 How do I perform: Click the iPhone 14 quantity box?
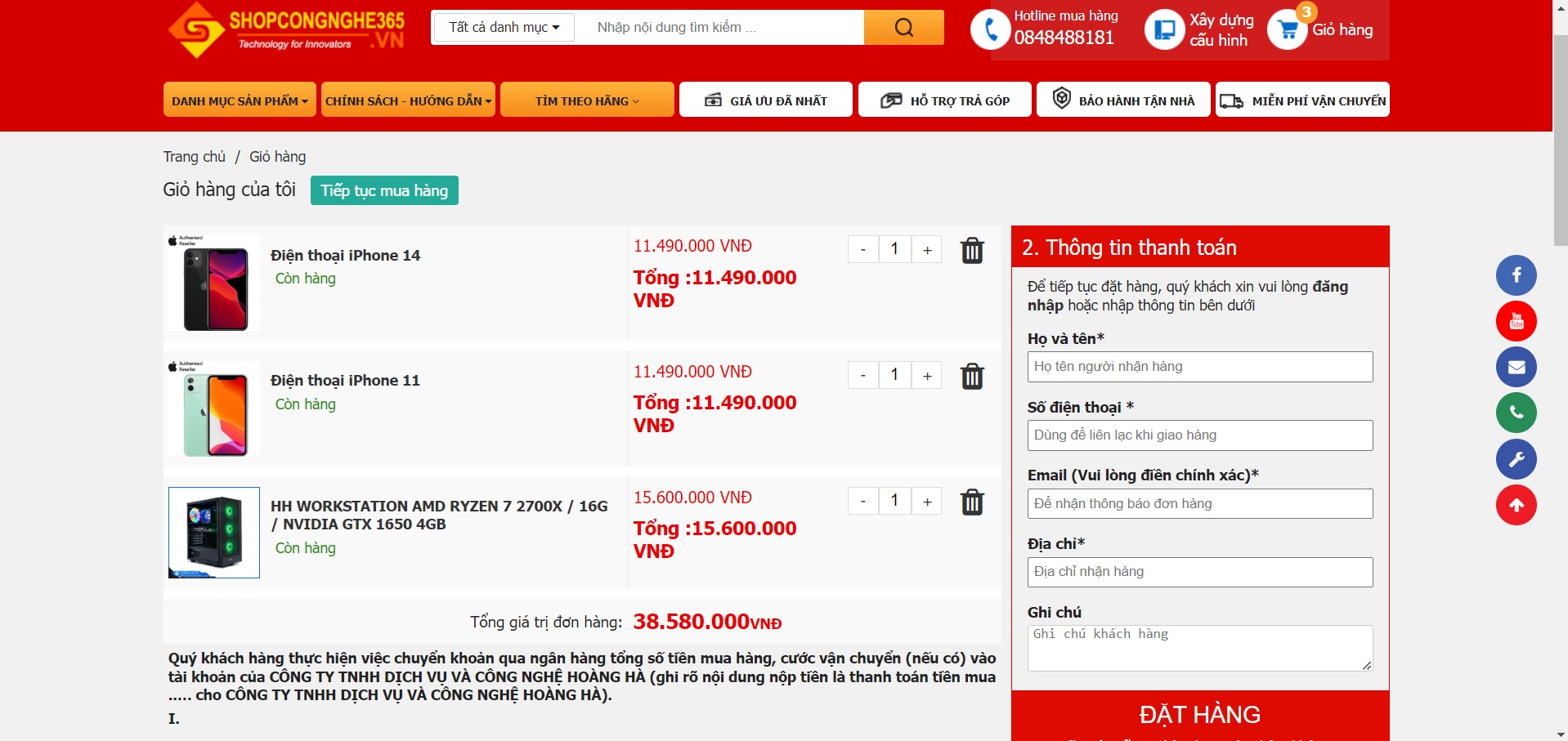point(895,250)
